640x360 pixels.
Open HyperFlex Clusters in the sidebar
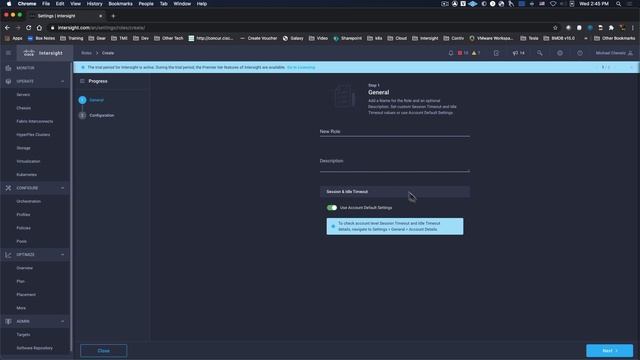(33, 135)
